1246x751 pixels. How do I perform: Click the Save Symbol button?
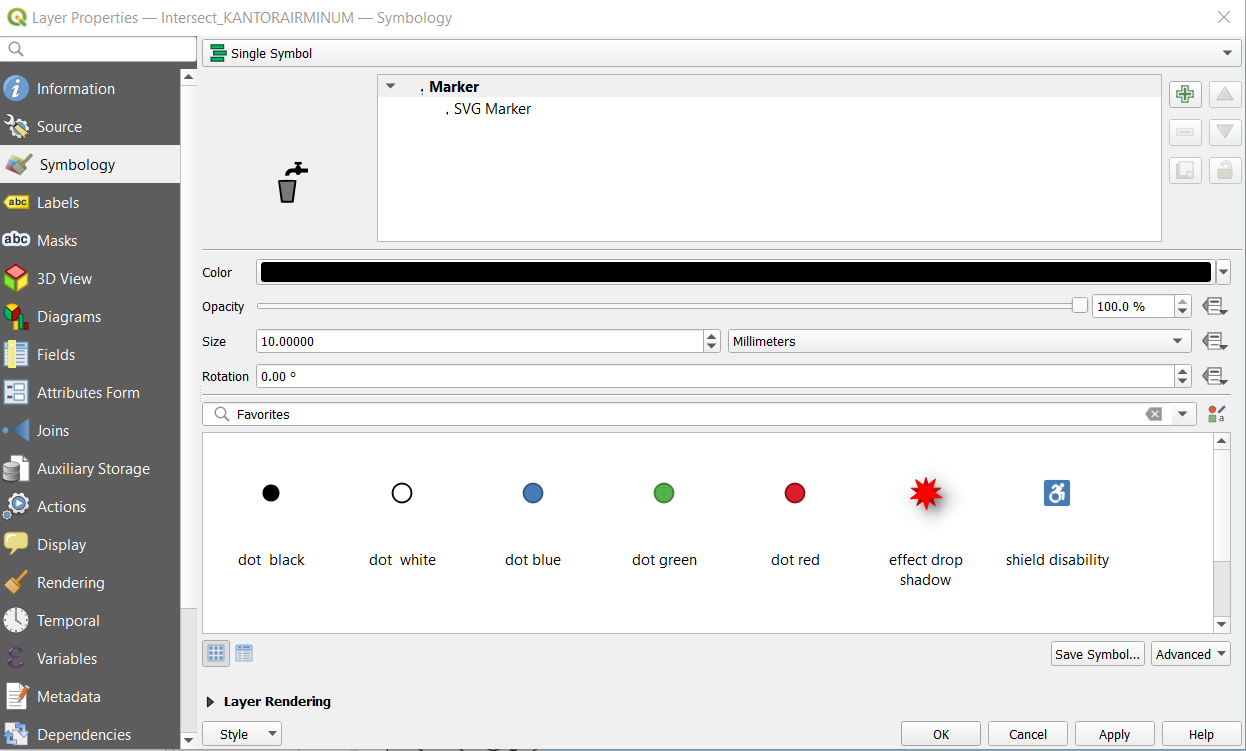[1097, 654]
